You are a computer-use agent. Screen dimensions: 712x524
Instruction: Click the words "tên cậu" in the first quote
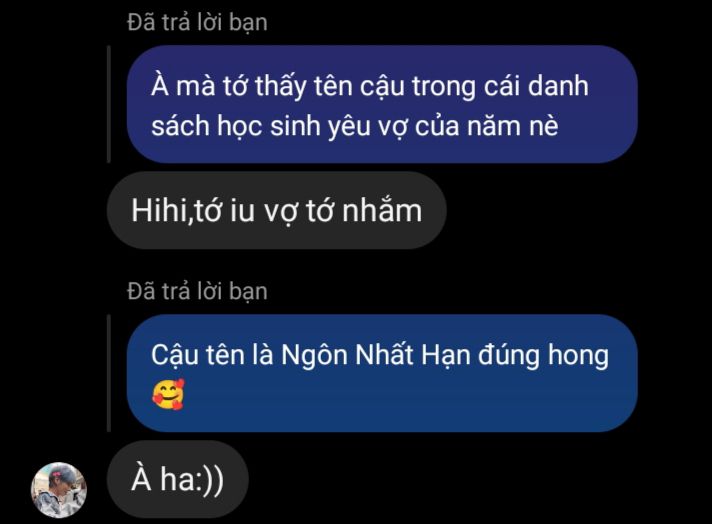pos(359,87)
